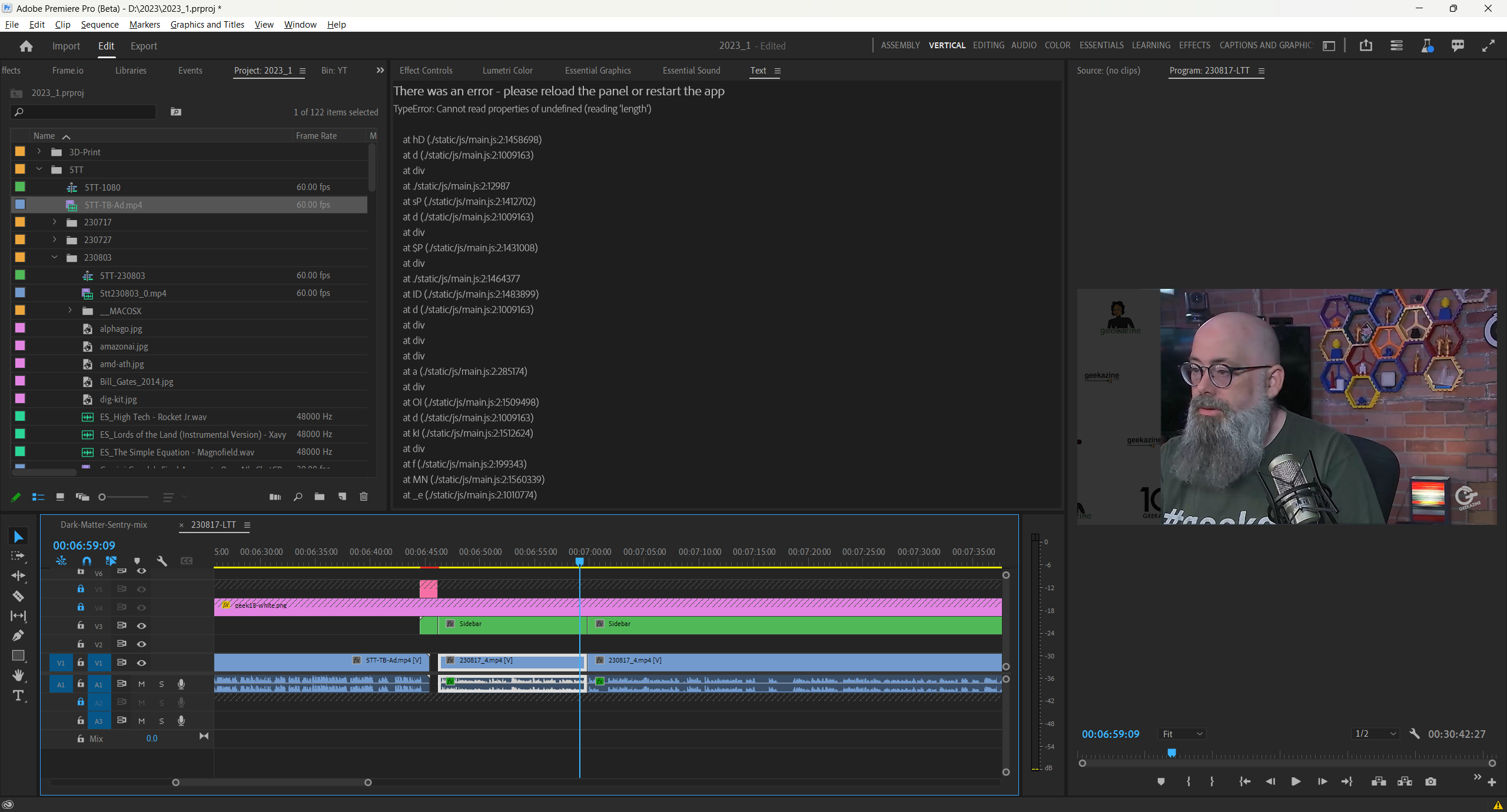Open the Fit zoom level dropdown
The height and width of the screenshot is (812, 1507).
tap(1182, 734)
